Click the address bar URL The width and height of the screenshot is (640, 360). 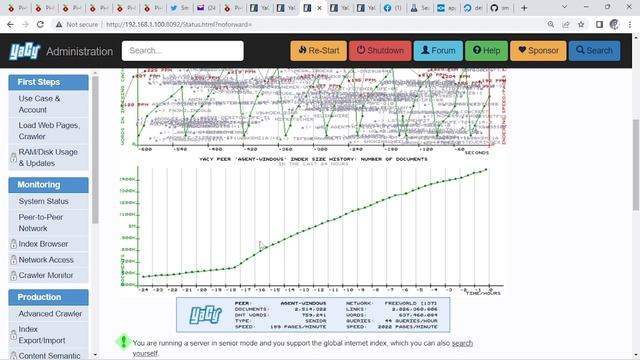179,24
